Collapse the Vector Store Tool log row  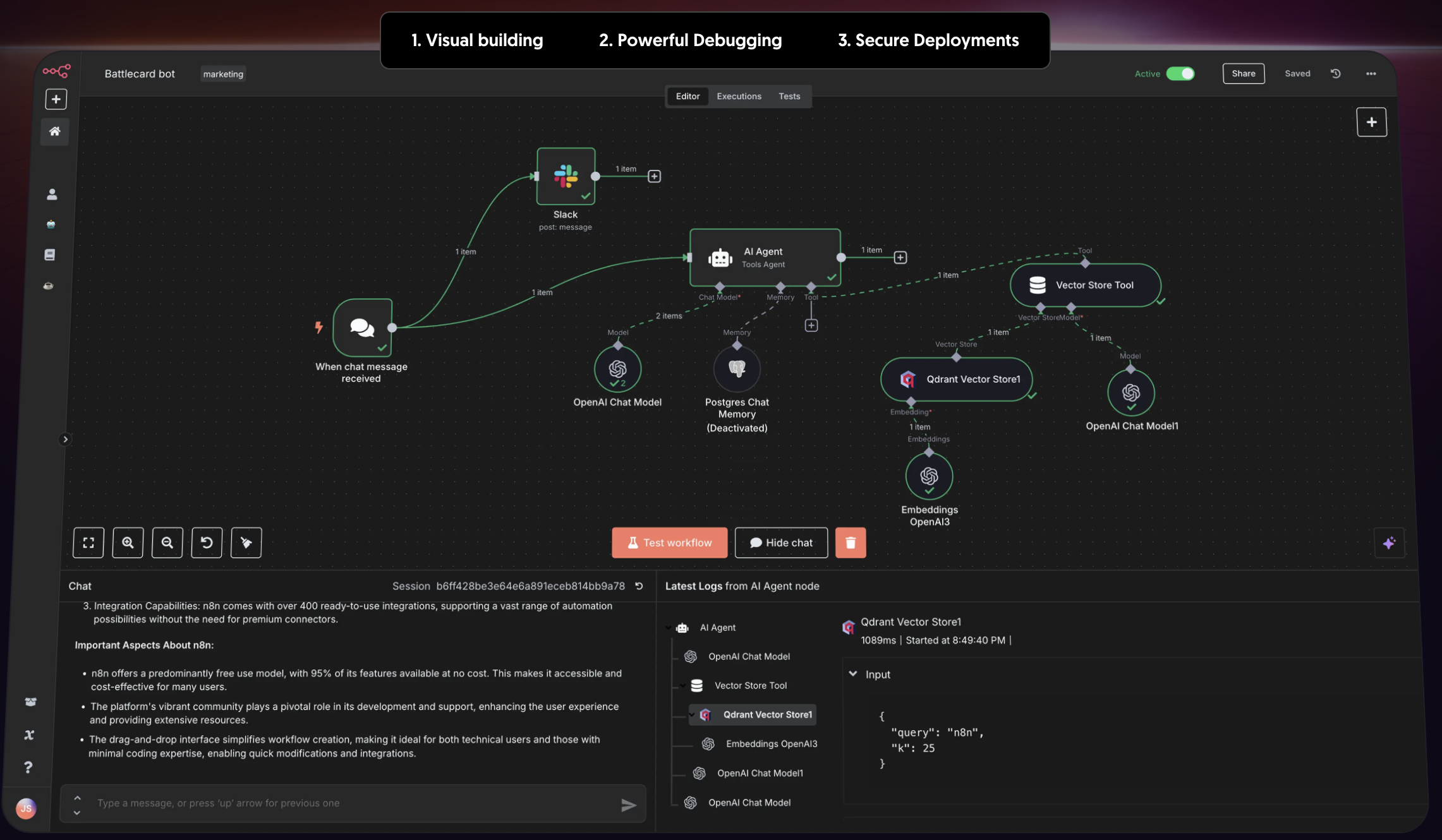[683, 686]
